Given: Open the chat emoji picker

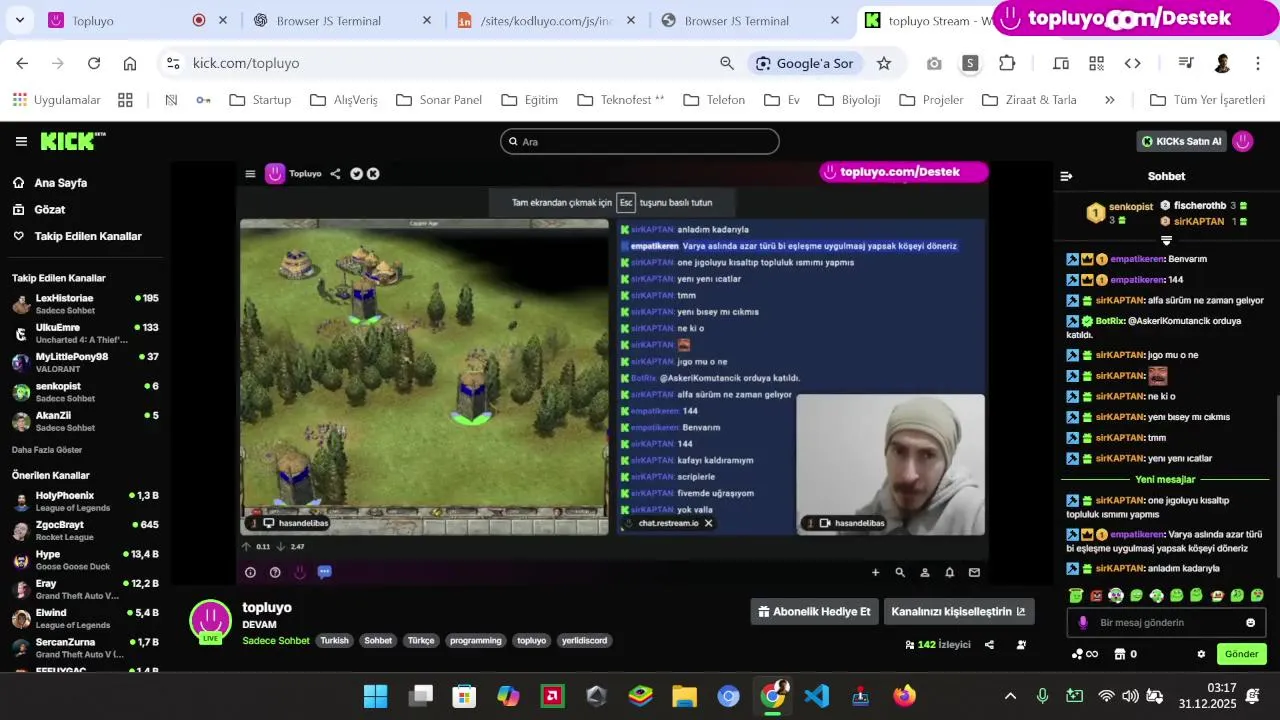Looking at the screenshot, I should point(1250,622).
